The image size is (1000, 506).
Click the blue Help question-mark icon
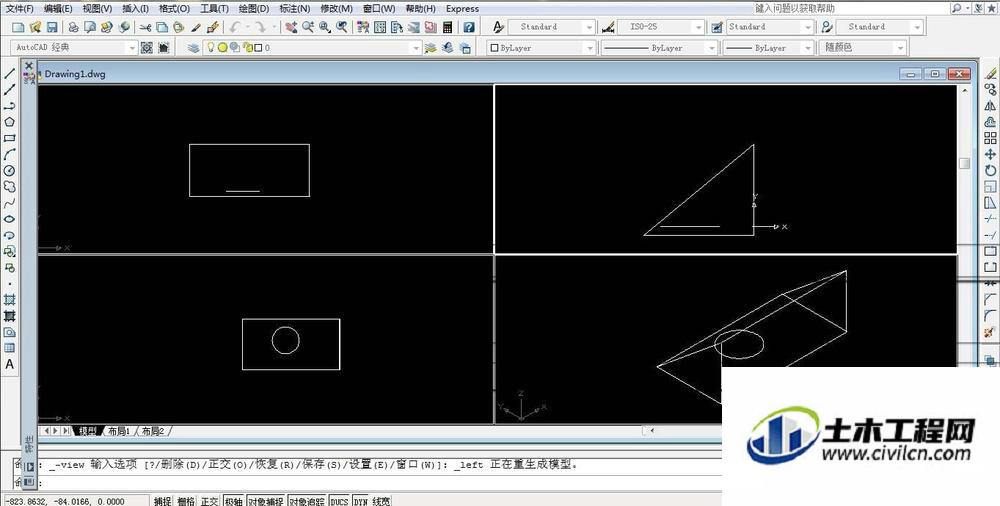pyautogui.click(x=469, y=27)
